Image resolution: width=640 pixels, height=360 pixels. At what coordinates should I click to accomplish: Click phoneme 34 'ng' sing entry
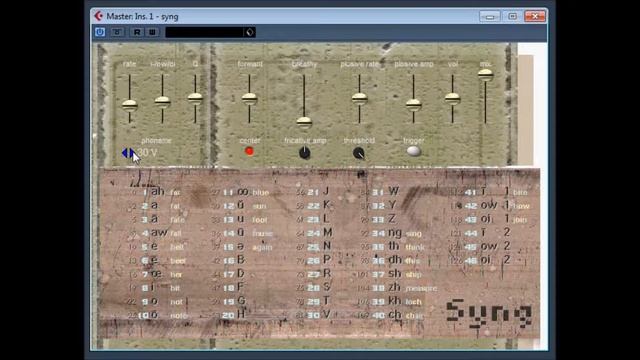pos(397,233)
